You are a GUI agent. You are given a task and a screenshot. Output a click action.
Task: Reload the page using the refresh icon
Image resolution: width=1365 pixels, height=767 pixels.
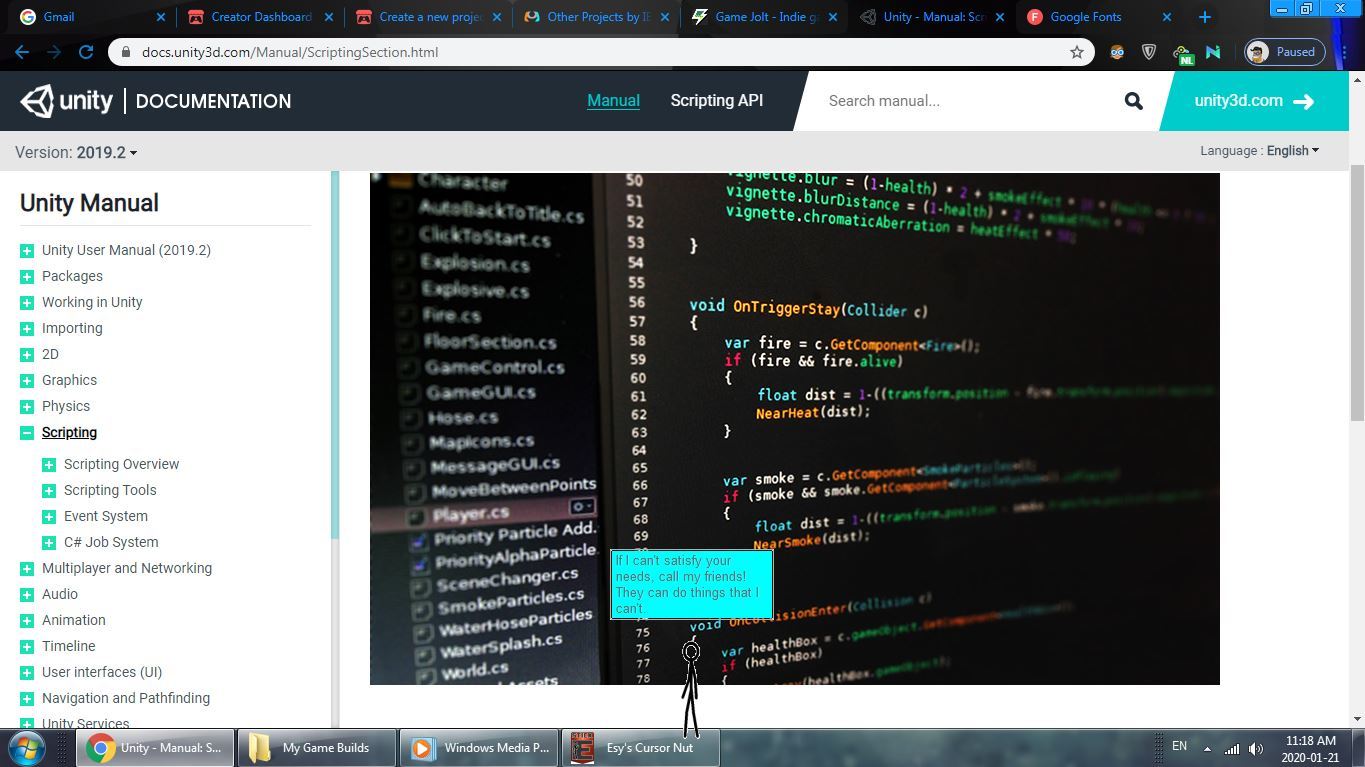coord(86,52)
